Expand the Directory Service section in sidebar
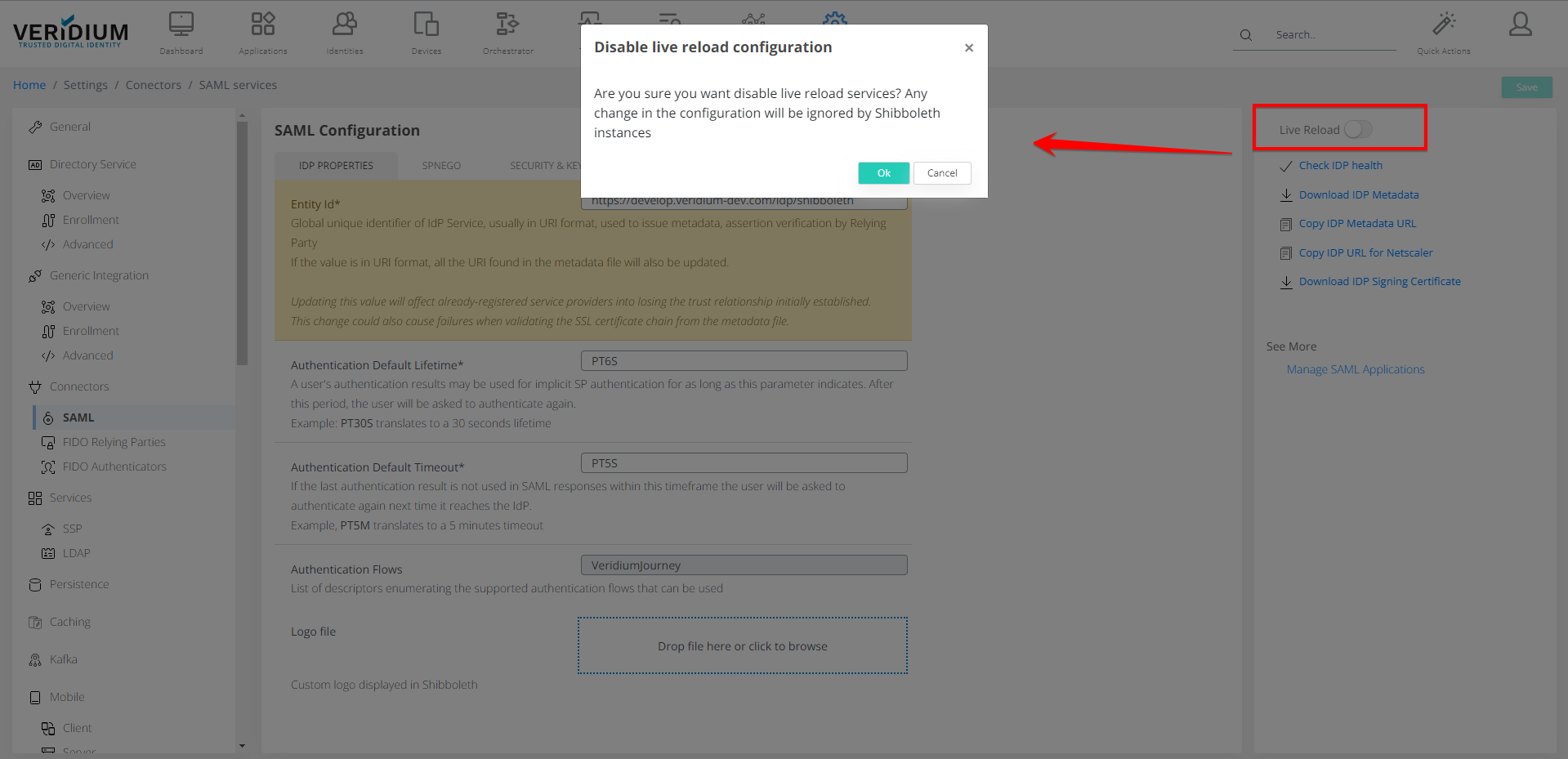 click(x=92, y=164)
